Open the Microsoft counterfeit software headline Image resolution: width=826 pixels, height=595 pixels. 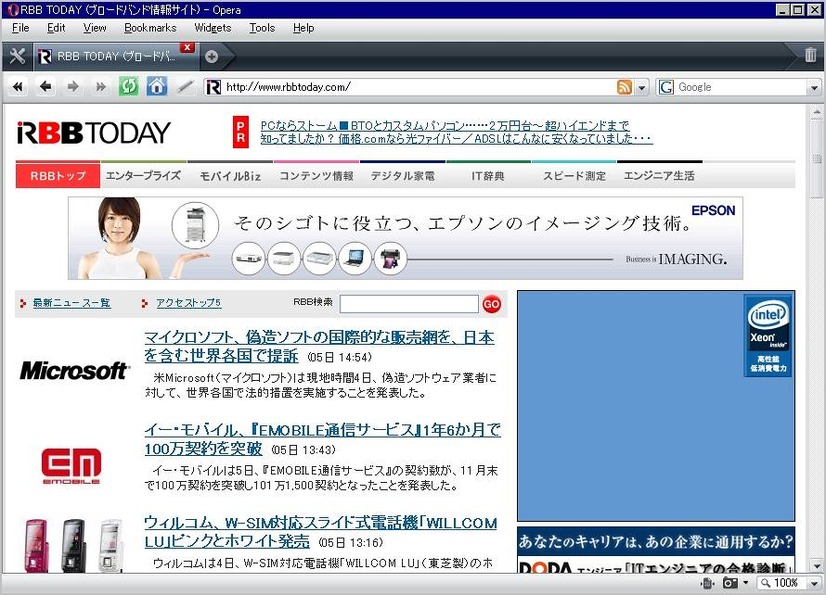point(319,346)
